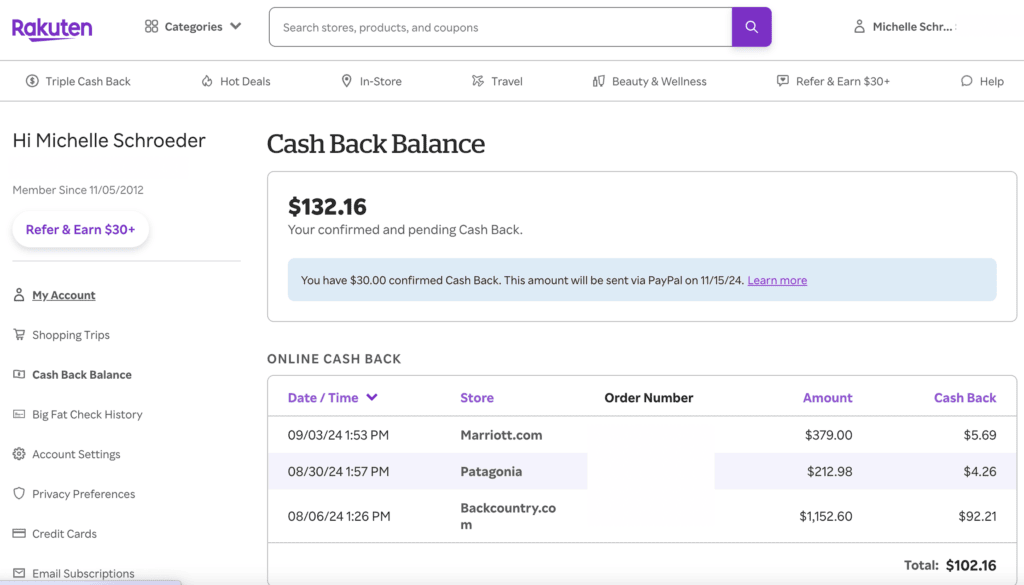This screenshot has height=585, width=1024.
Task: Open the Rakuten home logo
Action: (x=51, y=28)
